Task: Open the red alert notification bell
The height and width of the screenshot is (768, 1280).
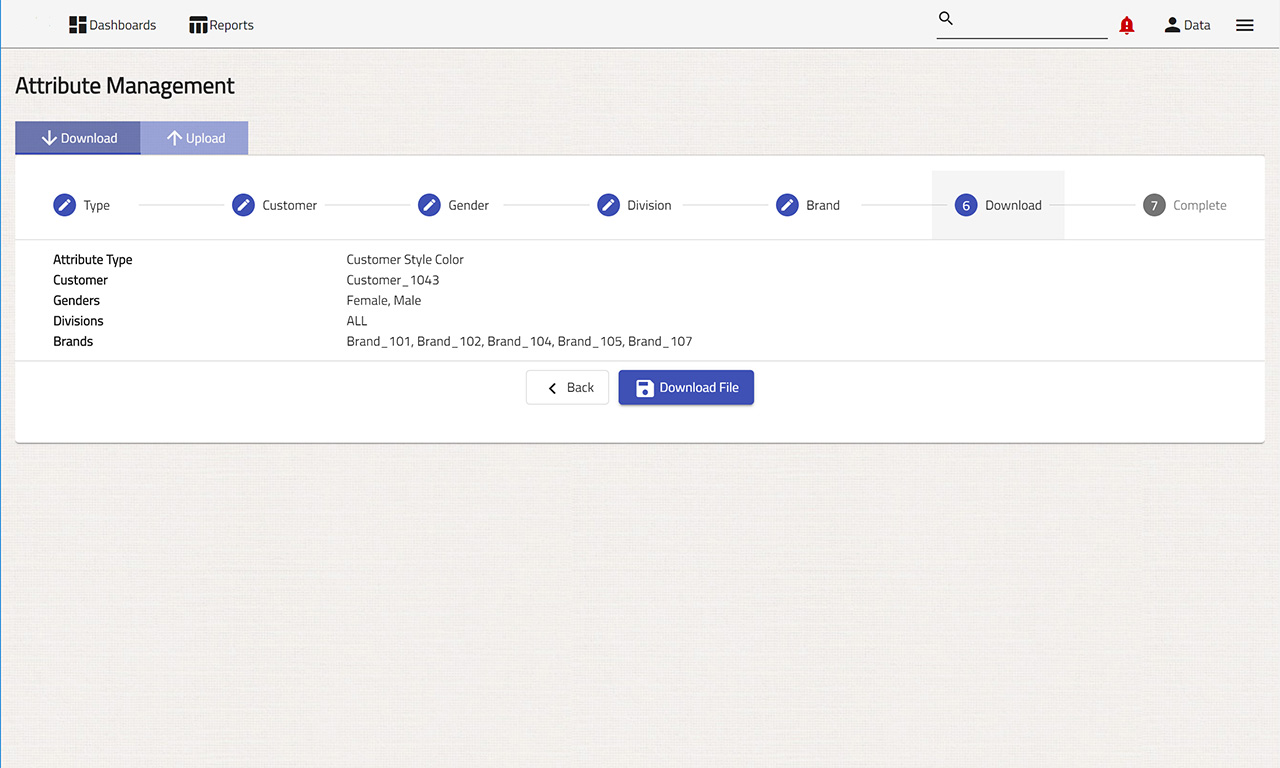Action: (1127, 26)
